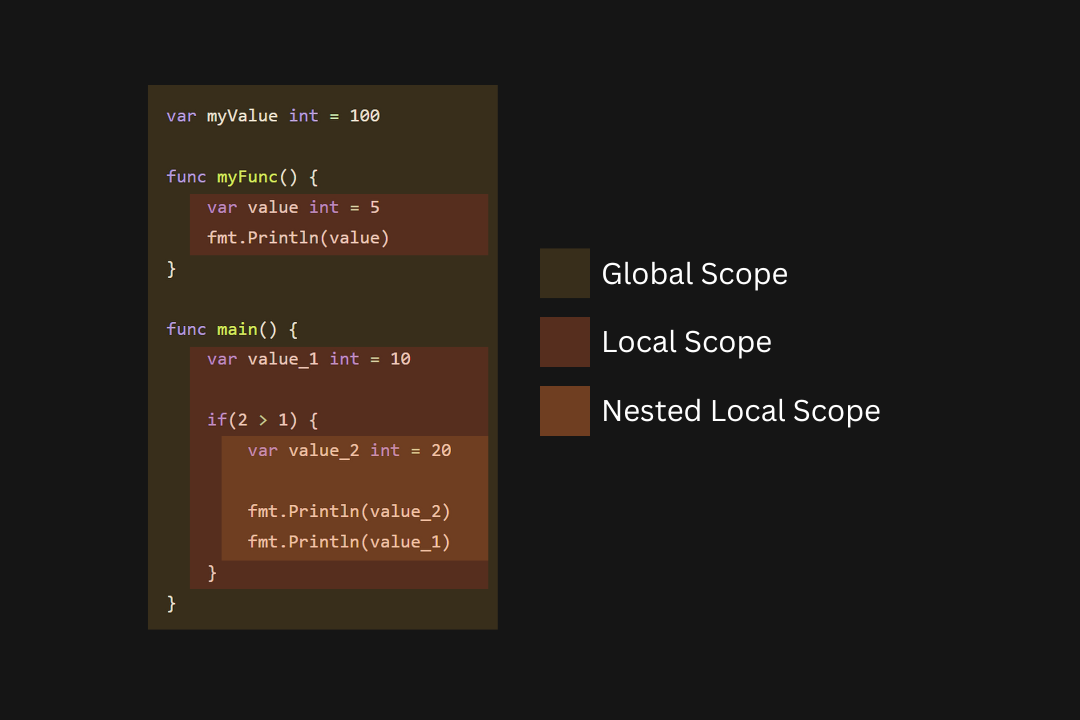
Task: Click the Local Scope color swatch
Action: click(565, 342)
